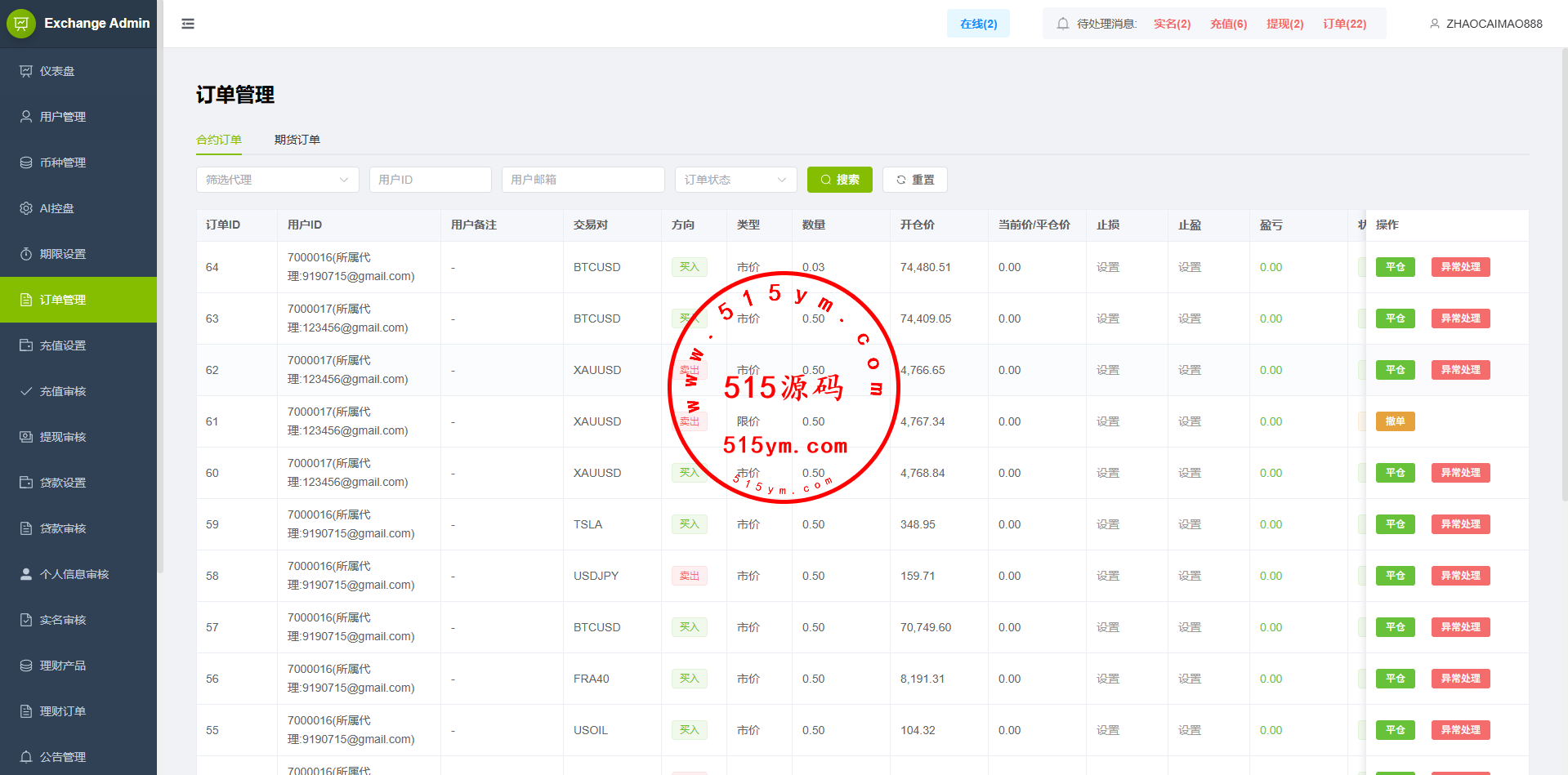The image size is (1568, 775).
Task: Click the 重置 reset button
Action: tap(914, 180)
